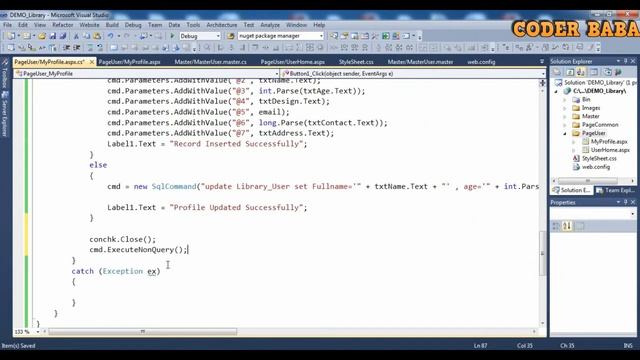Open the File menu
The image size is (640, 360).
click(7, 25)
